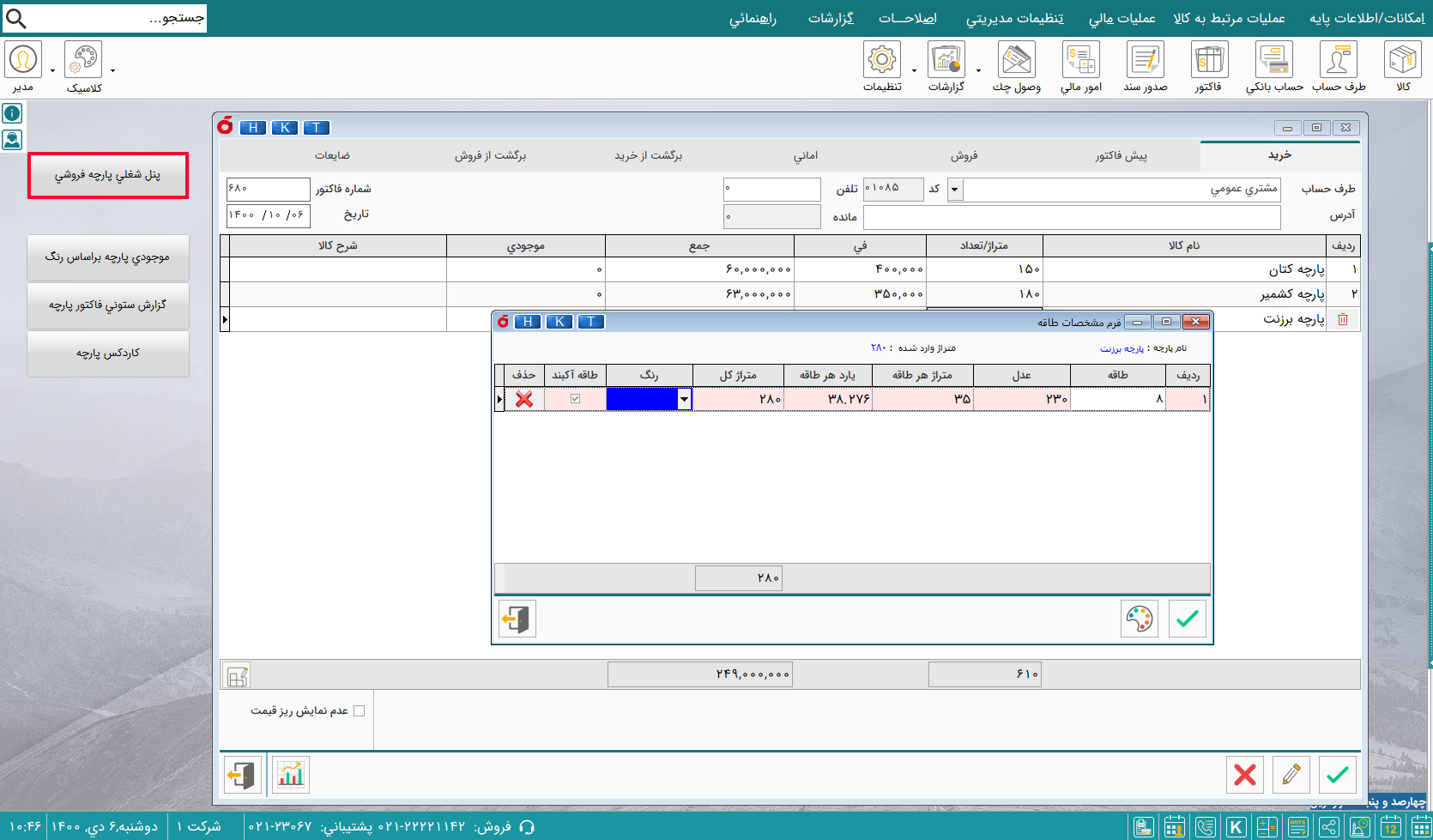The image size is (1433, 840).
Task: Switch to the فروش sales tab
Action: tap(964, 155)
